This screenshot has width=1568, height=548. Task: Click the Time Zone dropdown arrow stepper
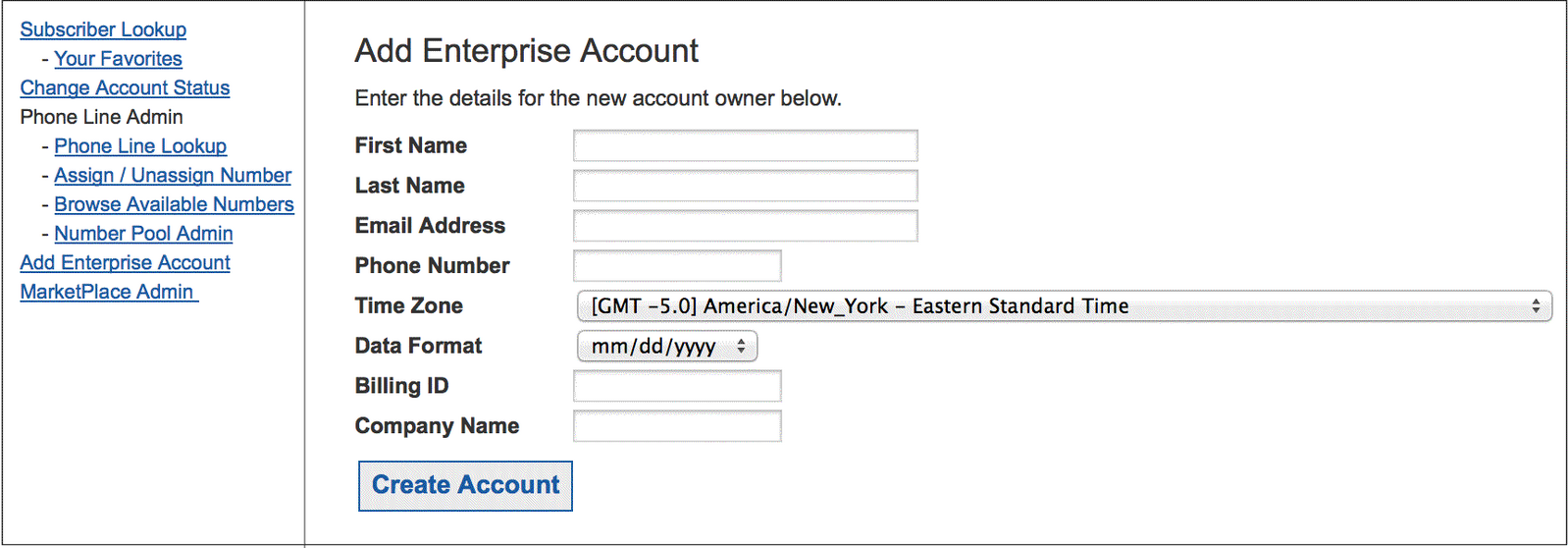tap(1536, 306)
